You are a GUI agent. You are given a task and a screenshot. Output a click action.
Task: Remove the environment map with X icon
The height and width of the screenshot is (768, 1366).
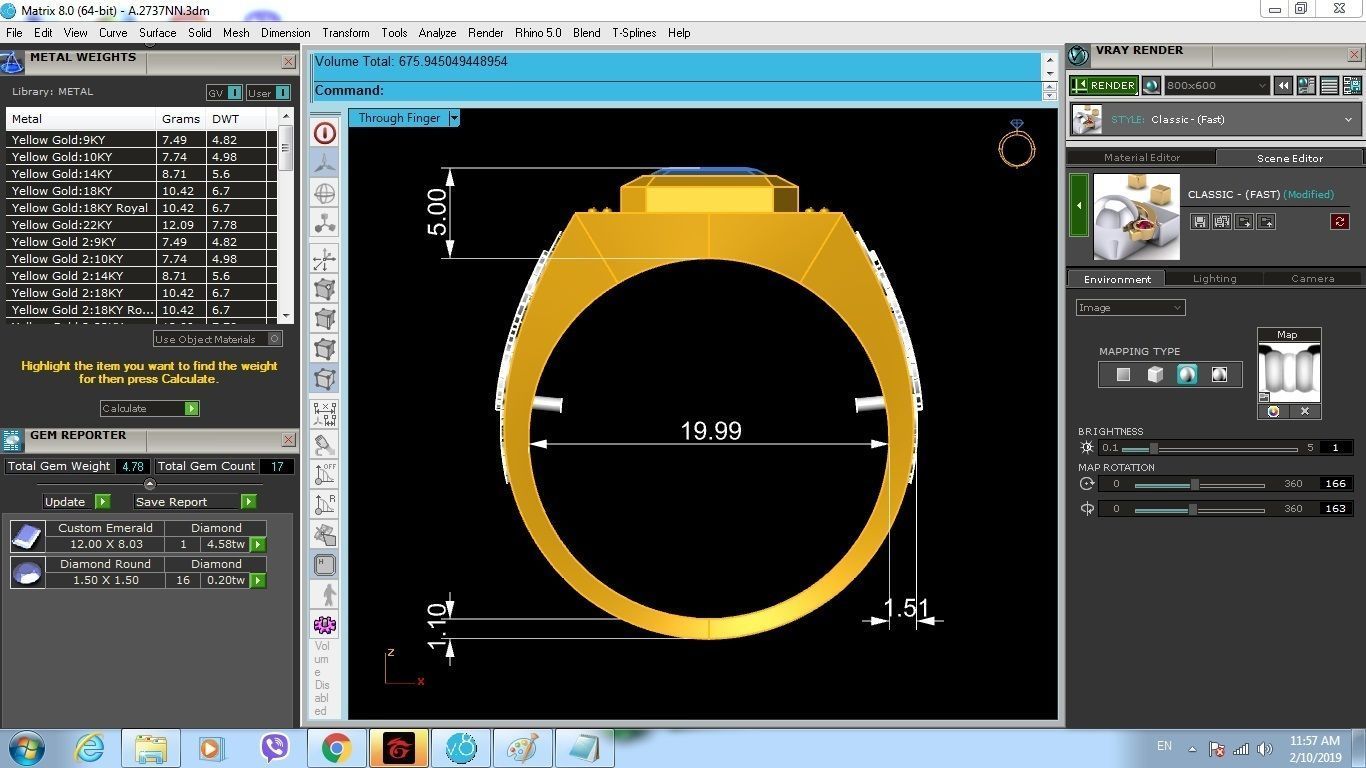pyautogui.click(x=1305, y=411)
